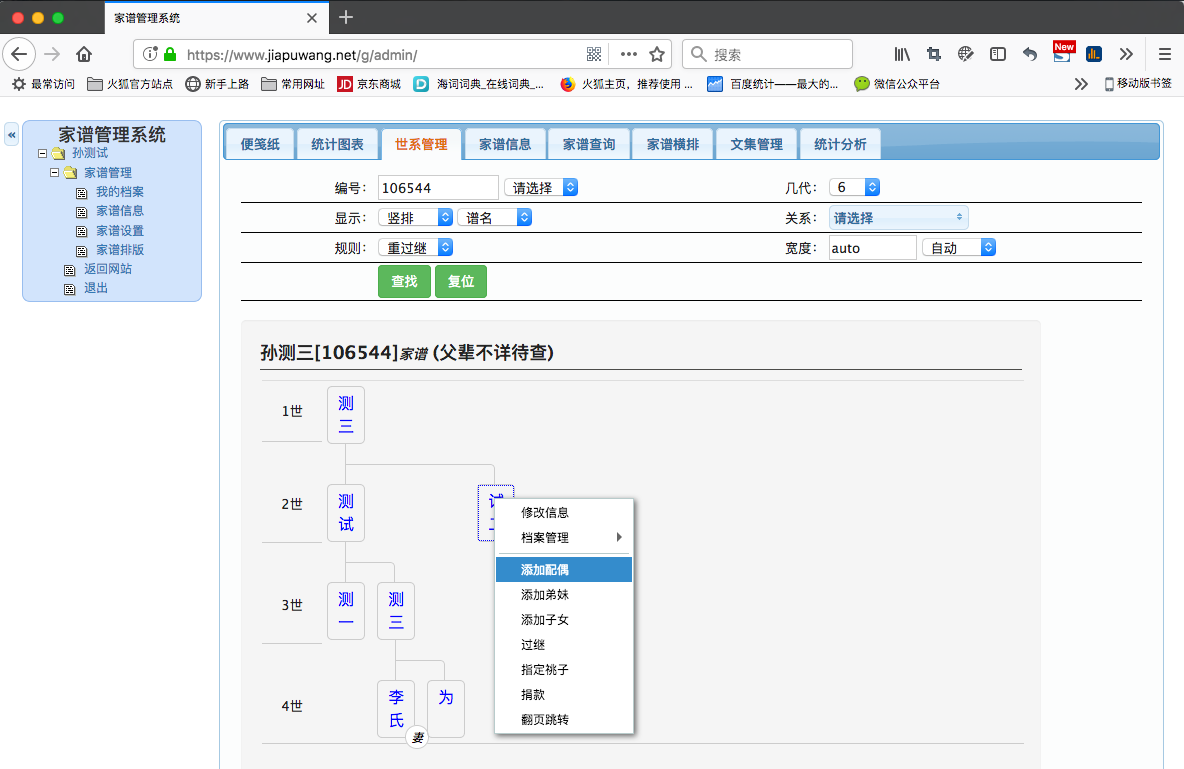This screenshot has height=769, width=1184.
Task: Click the green 查找 button
Action: (x=404, y=282)
